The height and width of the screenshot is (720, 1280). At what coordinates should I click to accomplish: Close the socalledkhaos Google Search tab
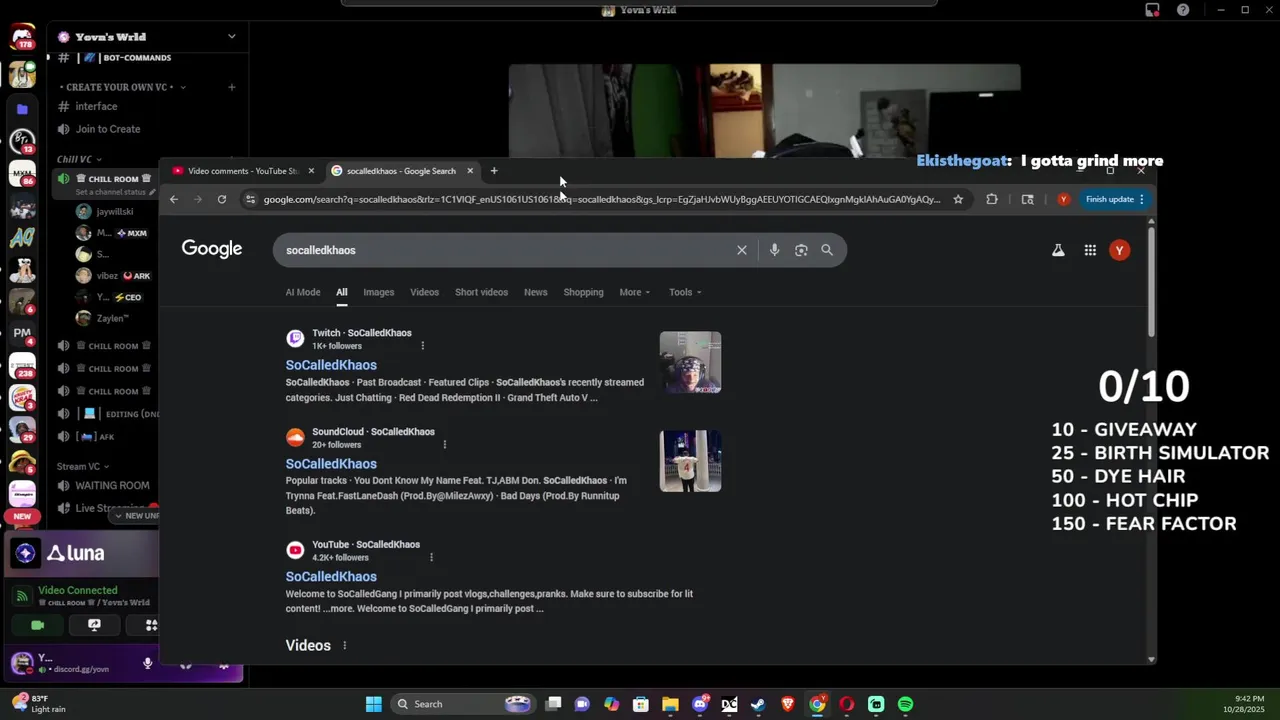pyautogui.click(x=470, y=171)
